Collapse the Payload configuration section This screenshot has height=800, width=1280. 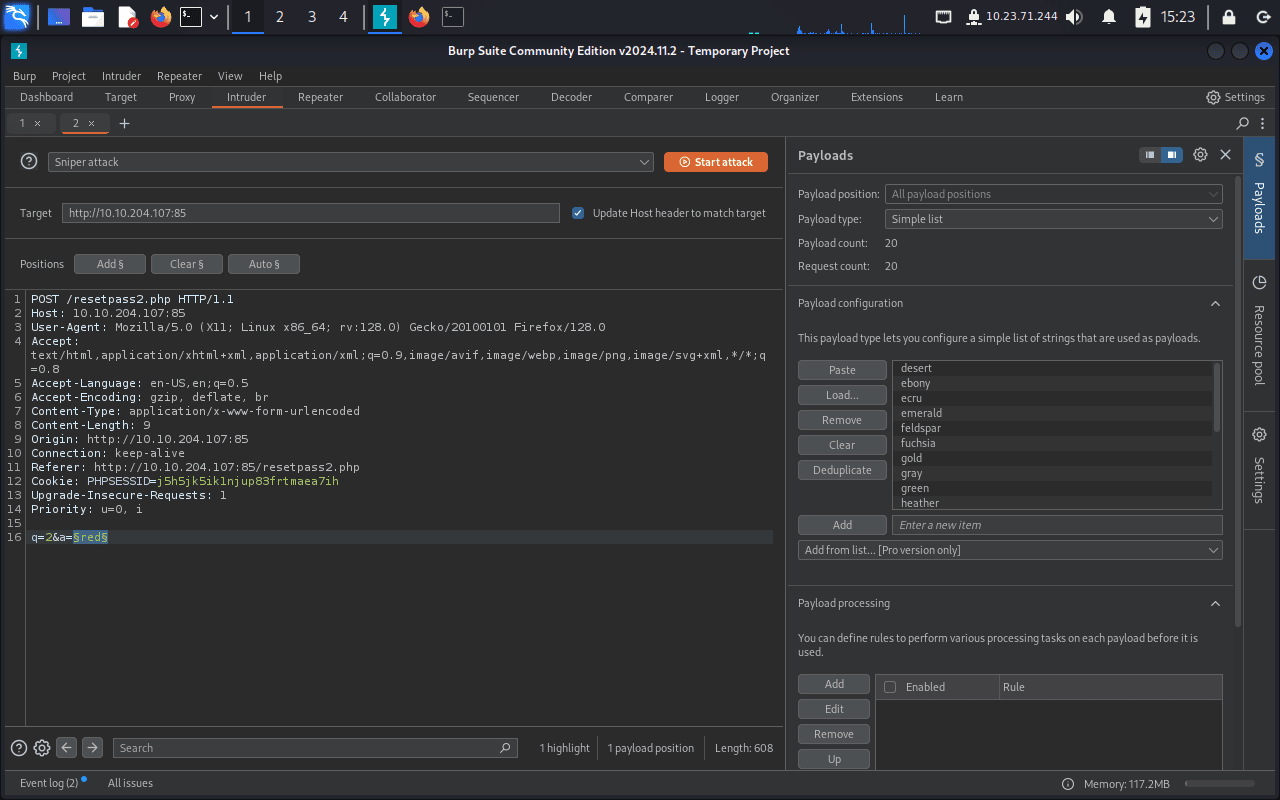coord(1215,303)
